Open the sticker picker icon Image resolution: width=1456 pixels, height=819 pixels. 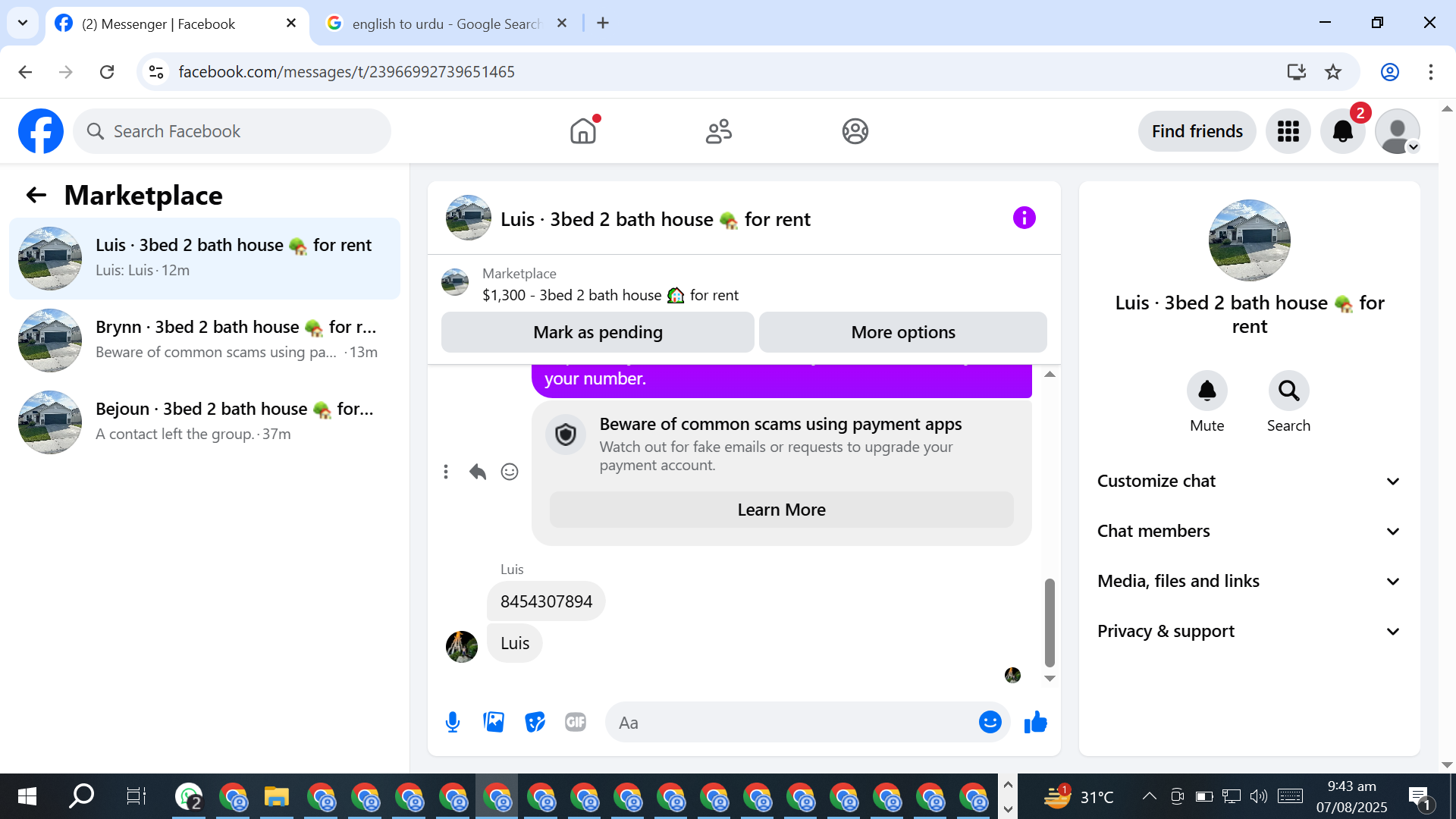tap(535, 722)
